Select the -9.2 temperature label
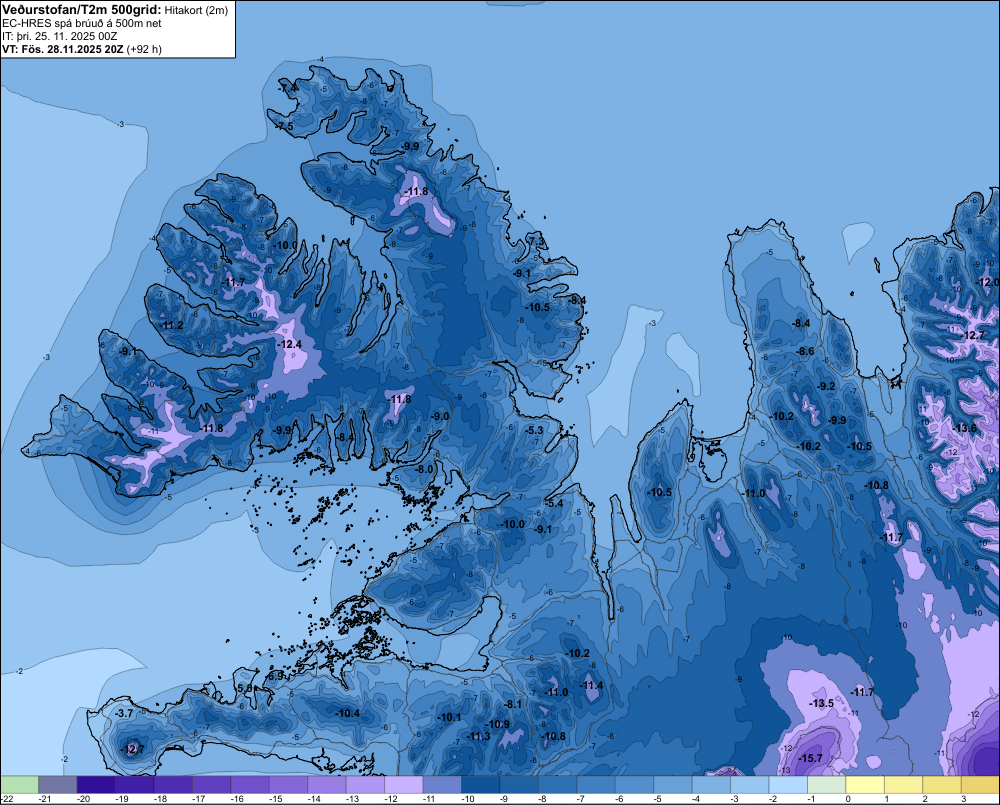1000x805 pixels. click(x=826, y=386)
